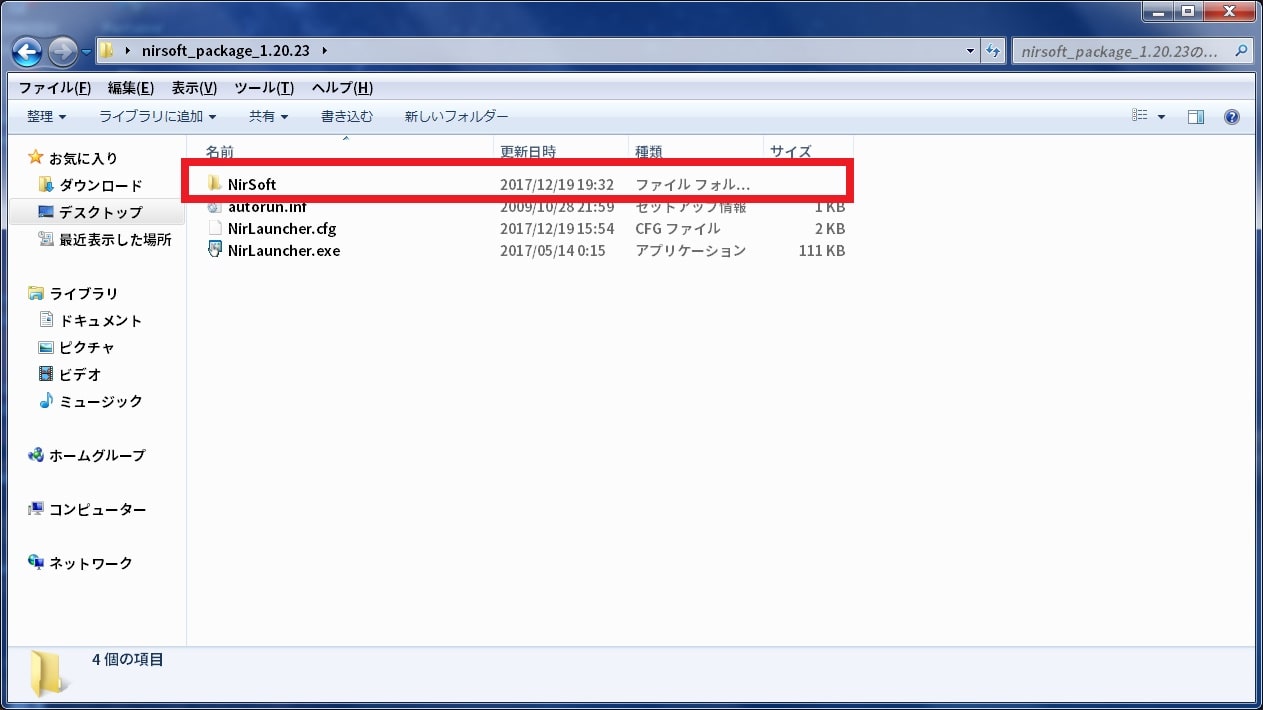Click the ダウンロード folder icon

pyautogui.click(x=45, y=184)
